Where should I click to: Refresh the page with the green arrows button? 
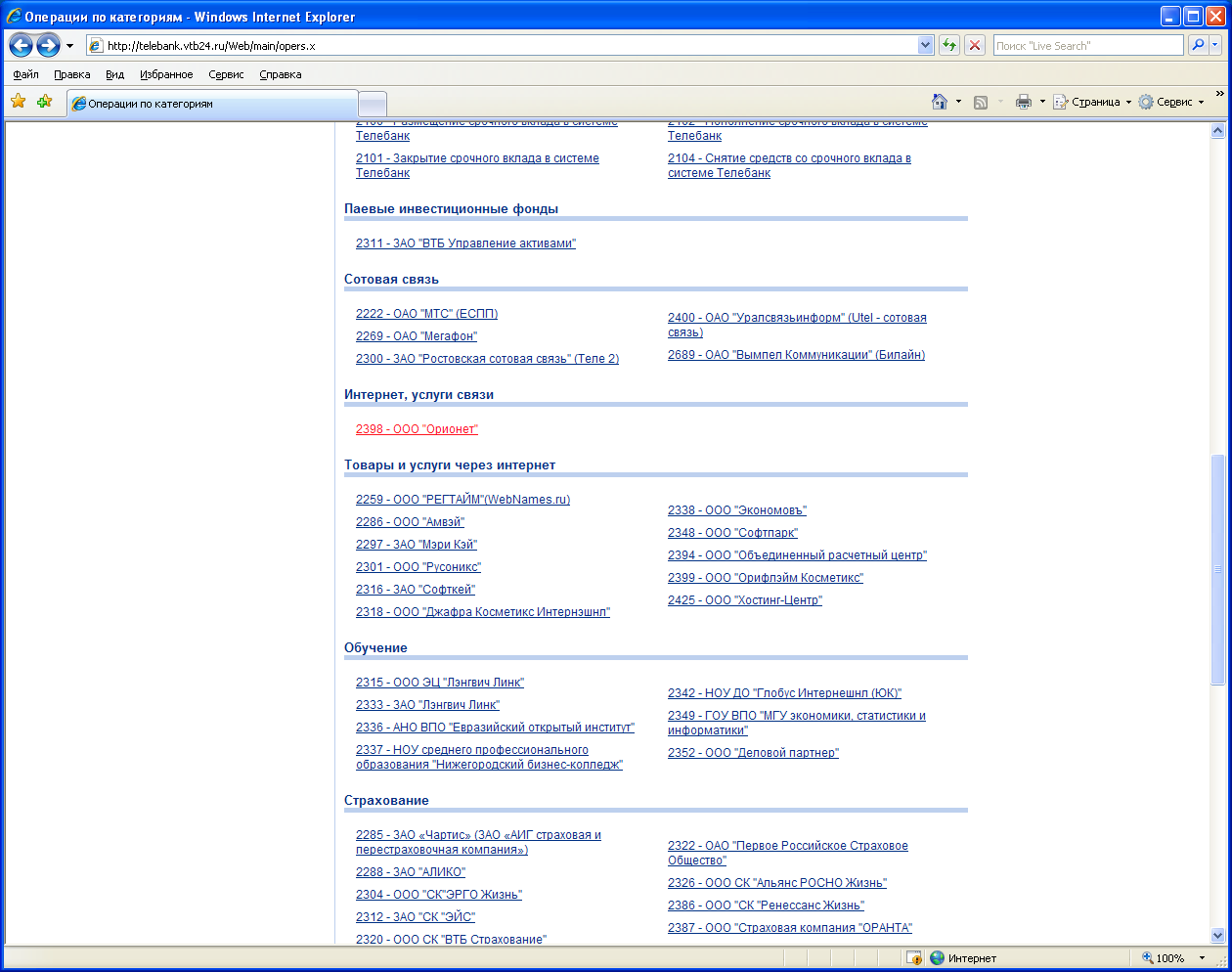[x=949, y=45]
